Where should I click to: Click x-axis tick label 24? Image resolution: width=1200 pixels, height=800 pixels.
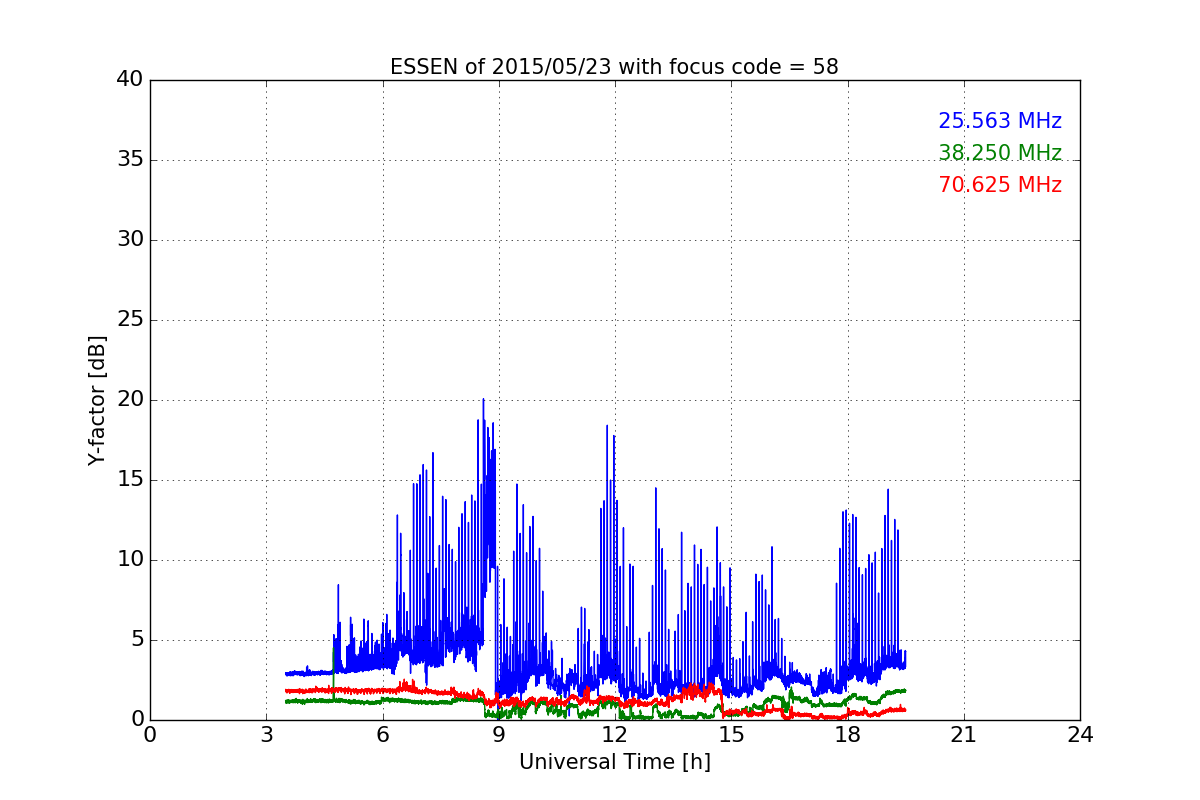pos(1080,734)
